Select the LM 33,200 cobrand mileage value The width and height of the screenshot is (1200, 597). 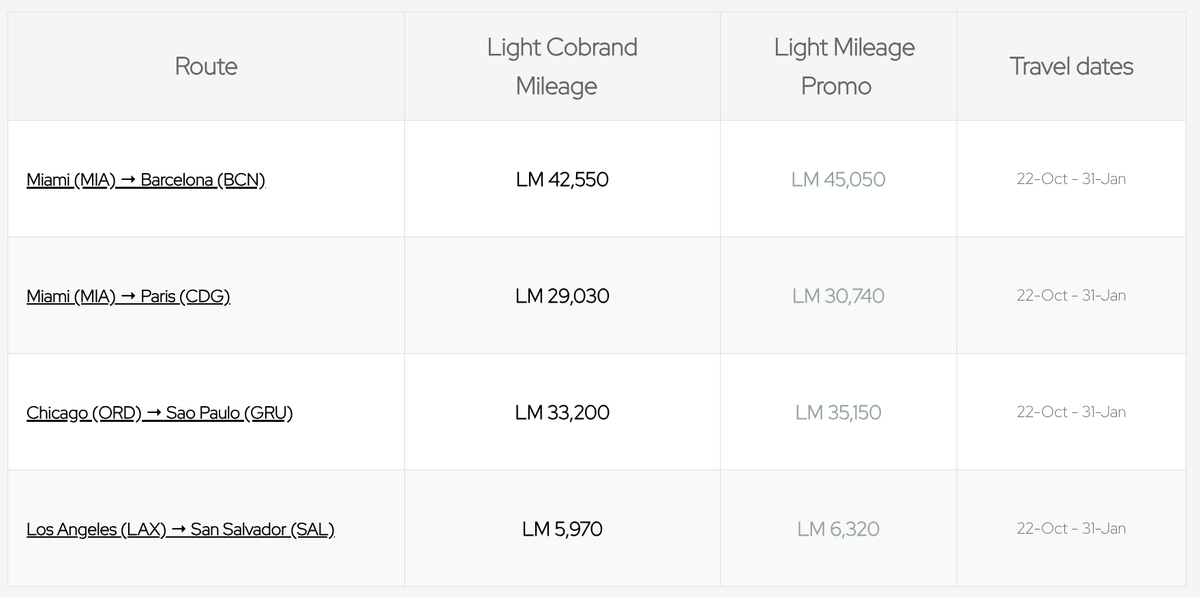coord(562,413)
